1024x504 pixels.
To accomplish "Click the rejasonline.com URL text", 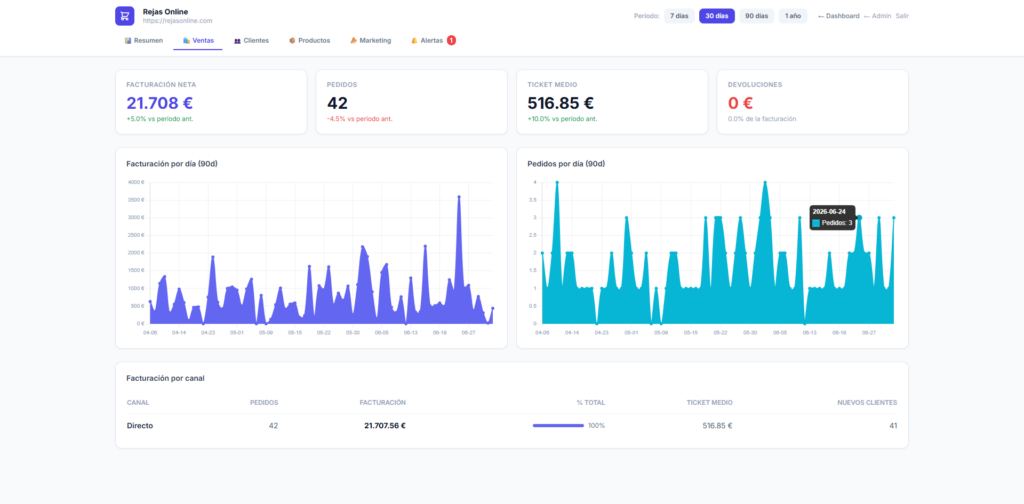I will coord(178,21).
